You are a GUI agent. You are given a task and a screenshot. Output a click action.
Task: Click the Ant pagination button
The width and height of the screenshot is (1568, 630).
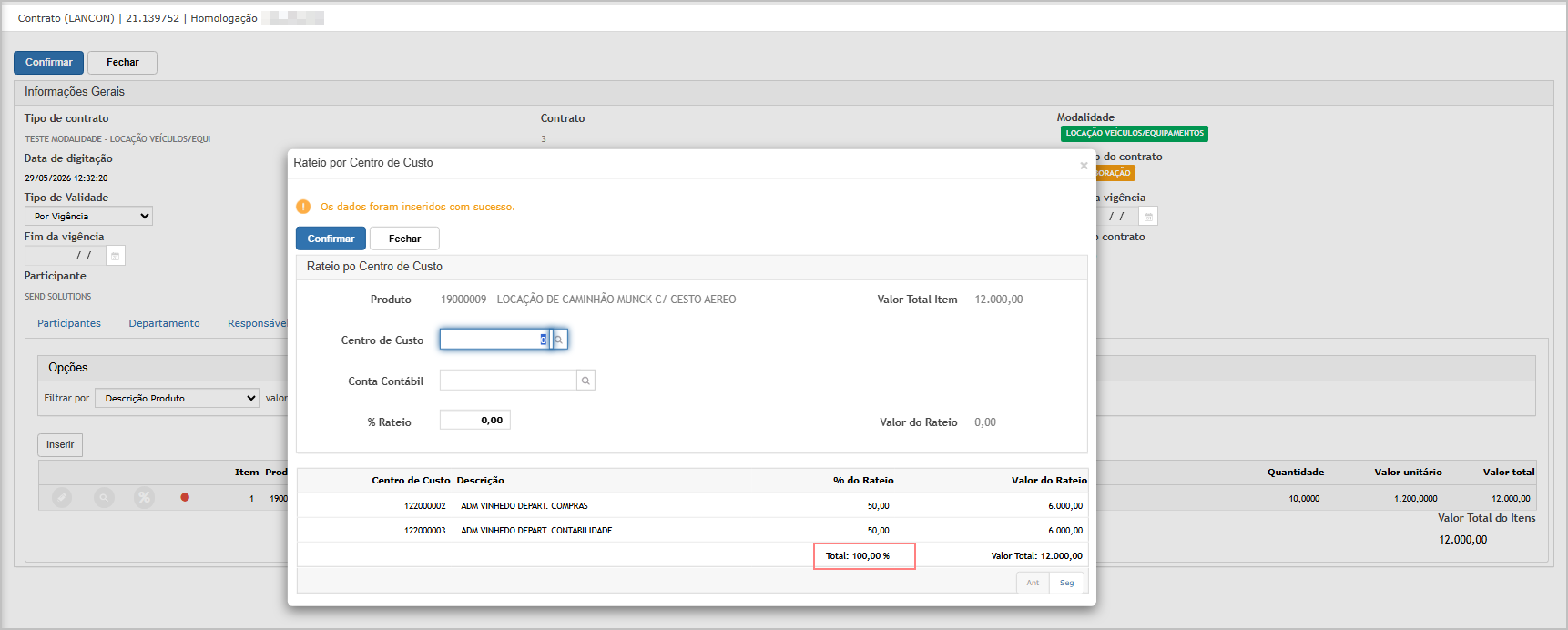point(1033,583)
